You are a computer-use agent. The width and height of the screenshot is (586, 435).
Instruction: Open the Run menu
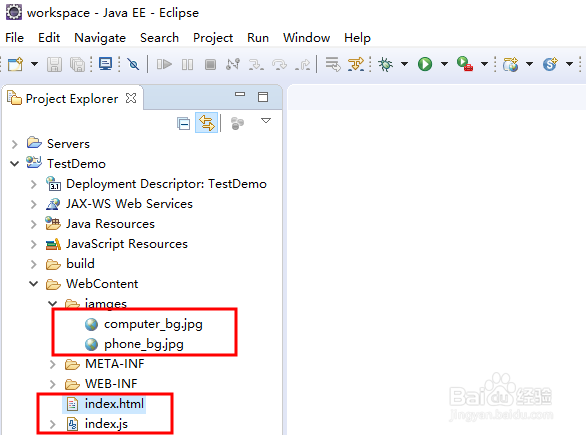tap(258, 38)
